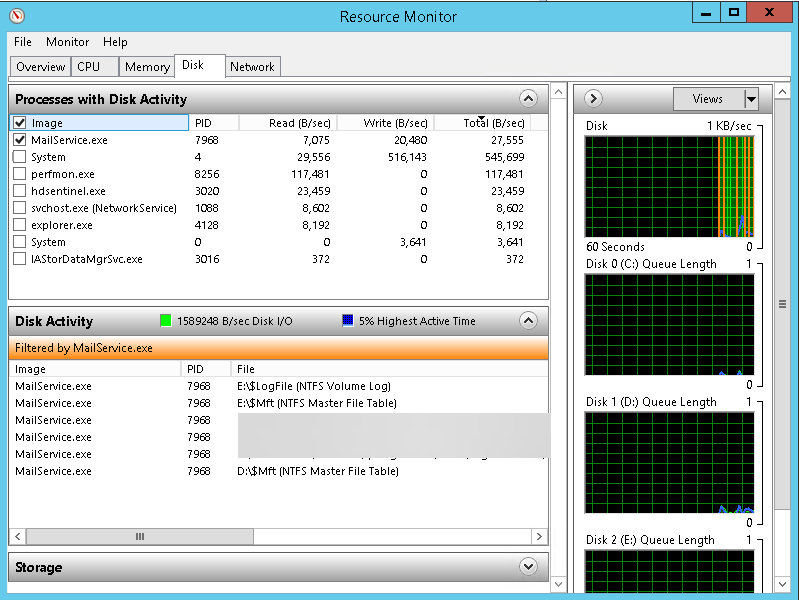The image size is (799, 600).
Task: Check the perfmon.exe process checkbox
Action: pyautogui.click(x=20, y=174)
